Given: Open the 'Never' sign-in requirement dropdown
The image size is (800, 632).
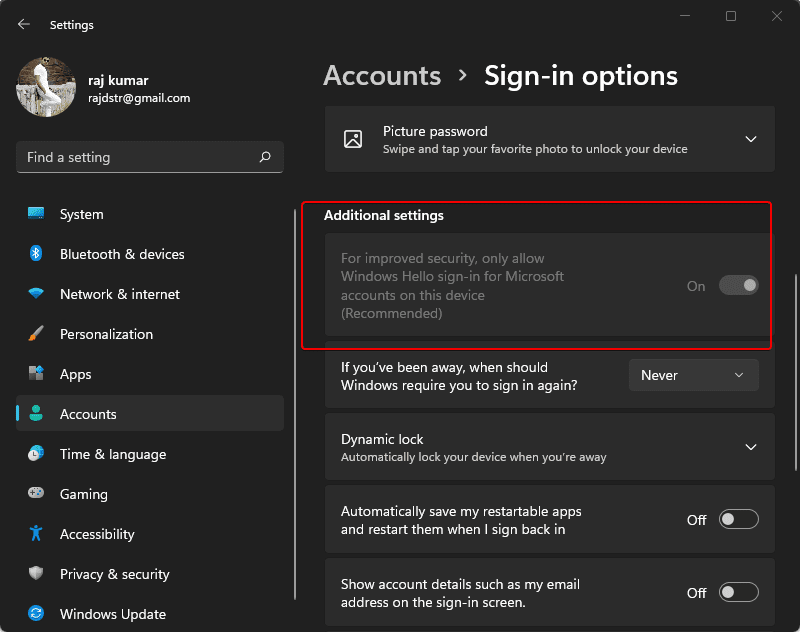Looking at the screenshot, I should [x=694, y=375].
